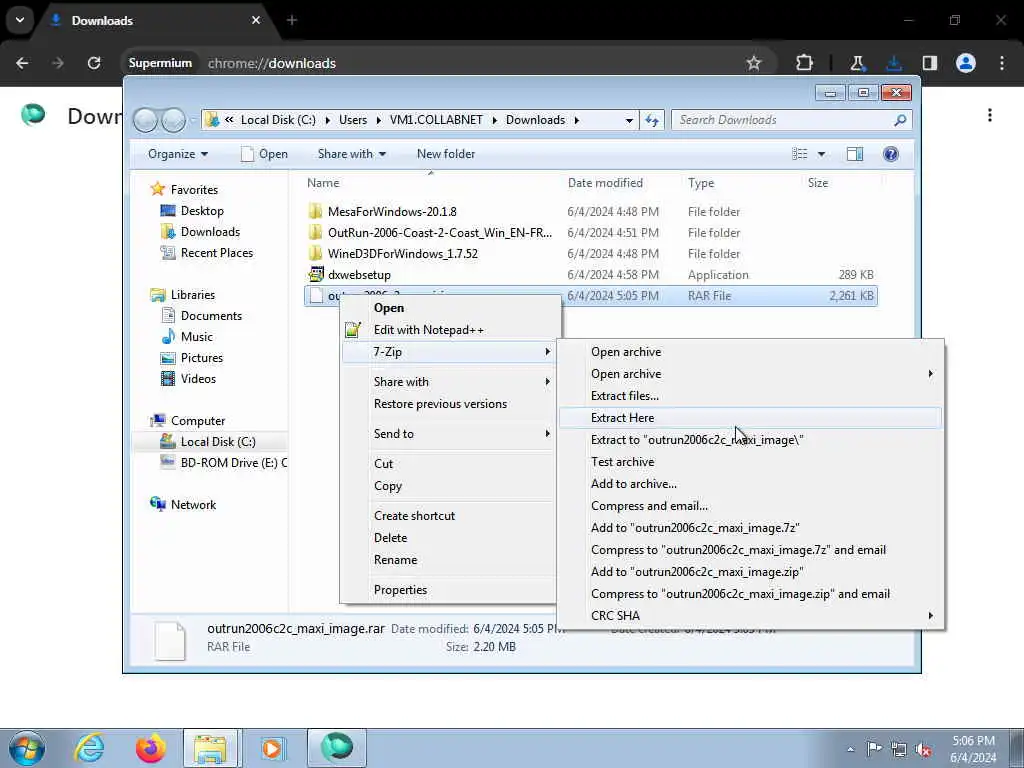Open the 7-Zip context submenu
Viewport: 1024px width, 768px height.
point(449,352)
